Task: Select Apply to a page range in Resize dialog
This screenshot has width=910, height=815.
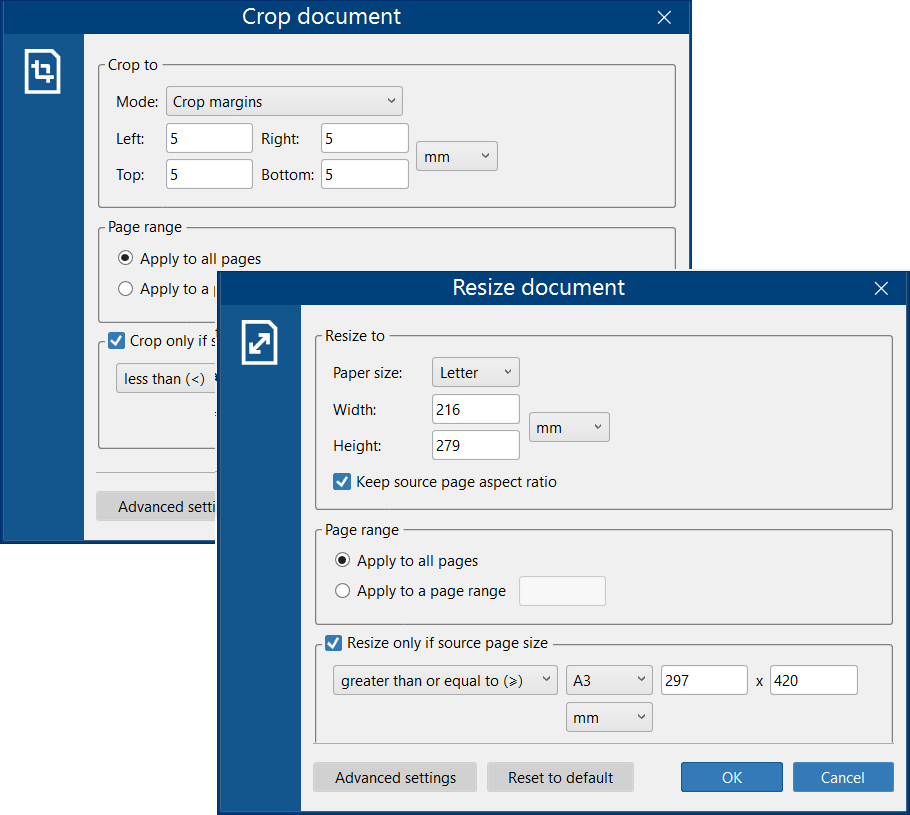Action: click(x=342, y=591)
